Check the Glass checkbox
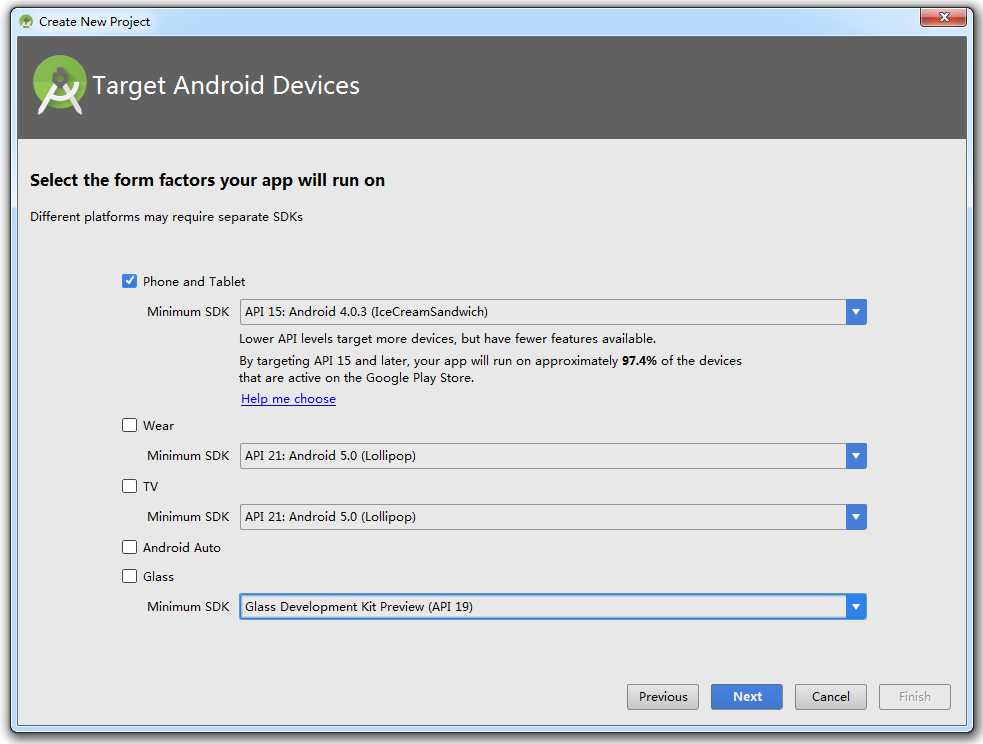 [x=129, y=576]
